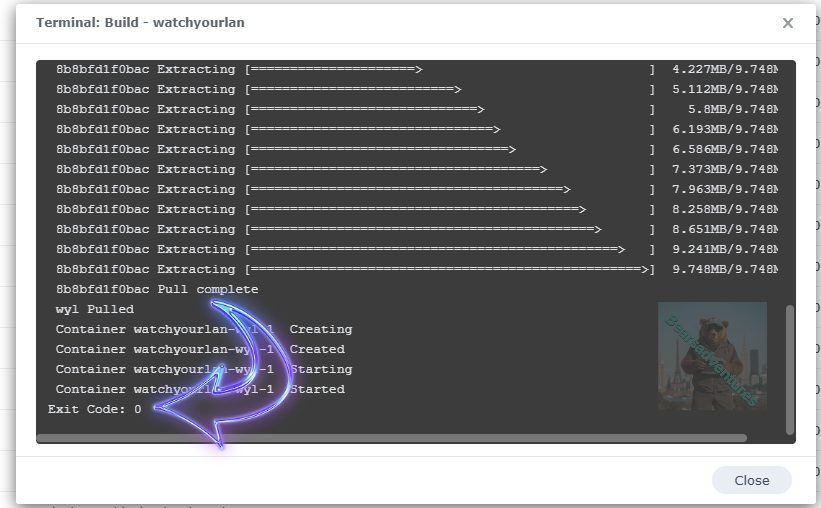The image size is (821, 508).
Task: Click the full progress bar at 9.748MB
Action: [450, 269]
